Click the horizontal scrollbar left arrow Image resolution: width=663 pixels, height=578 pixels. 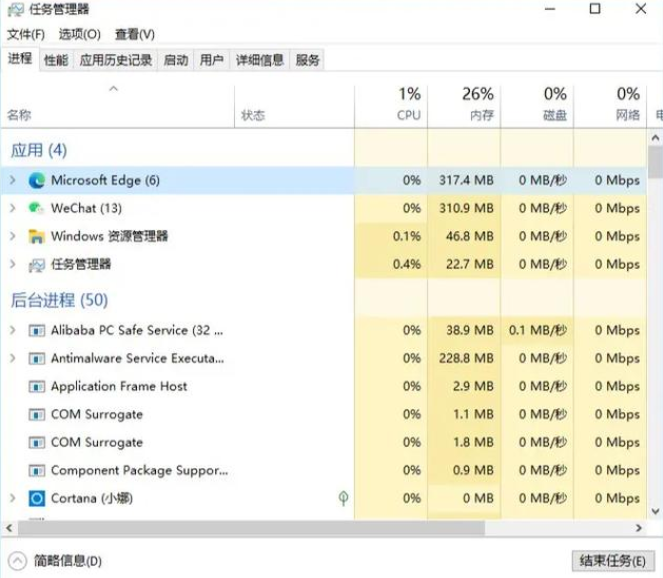point(9,528)
